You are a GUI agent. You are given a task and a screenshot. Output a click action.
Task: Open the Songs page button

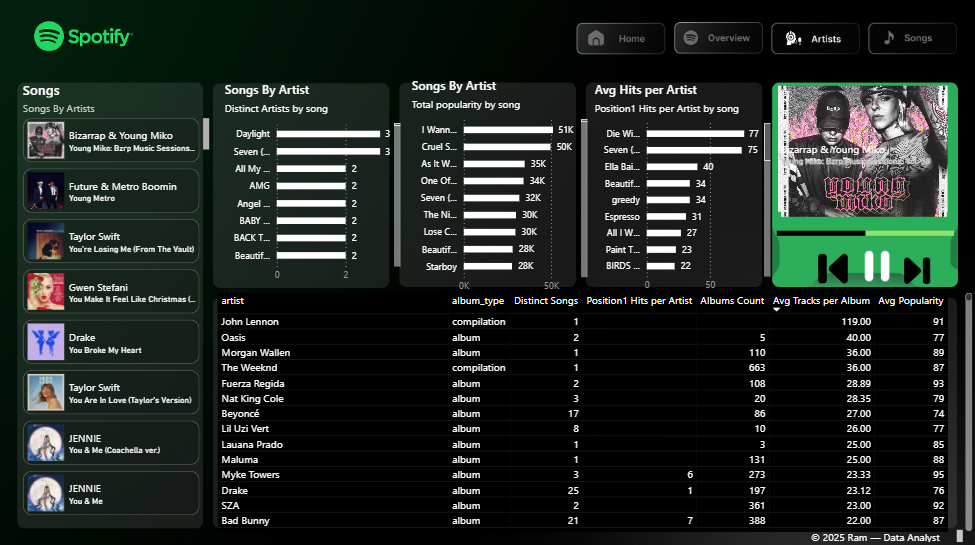906,38
